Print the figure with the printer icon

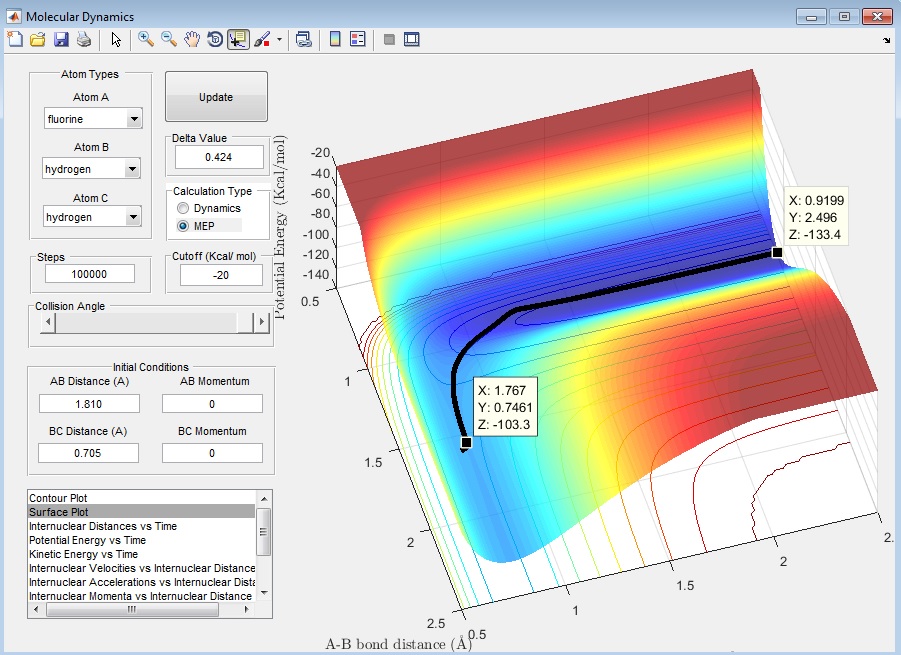pyautogui.click(x=83, y=40)
